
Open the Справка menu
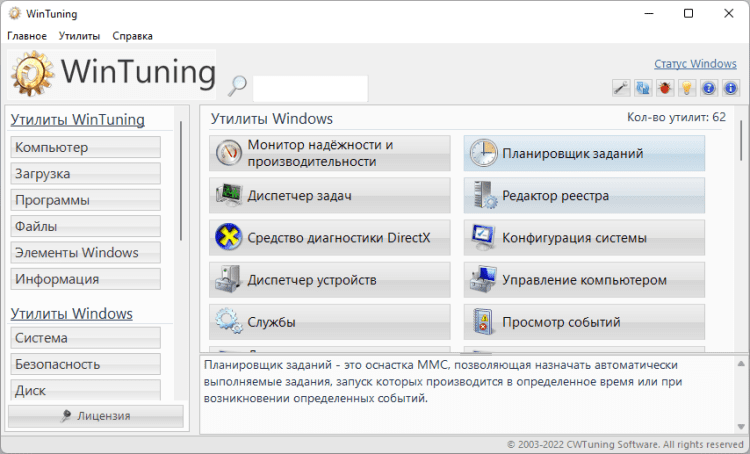pyautogui.click(x=132, y=36)
